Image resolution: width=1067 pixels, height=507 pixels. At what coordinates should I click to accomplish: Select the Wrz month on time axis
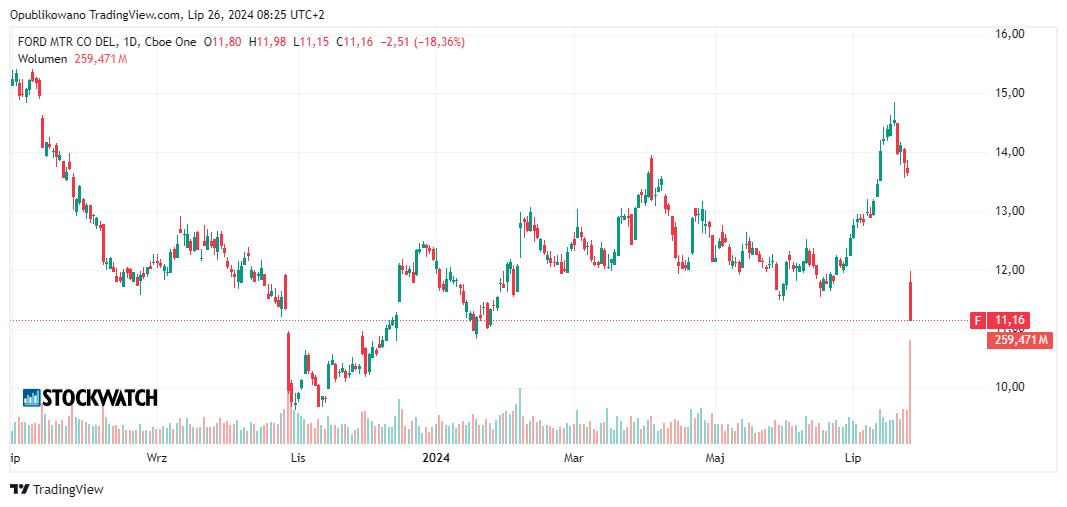click(157, 458)
